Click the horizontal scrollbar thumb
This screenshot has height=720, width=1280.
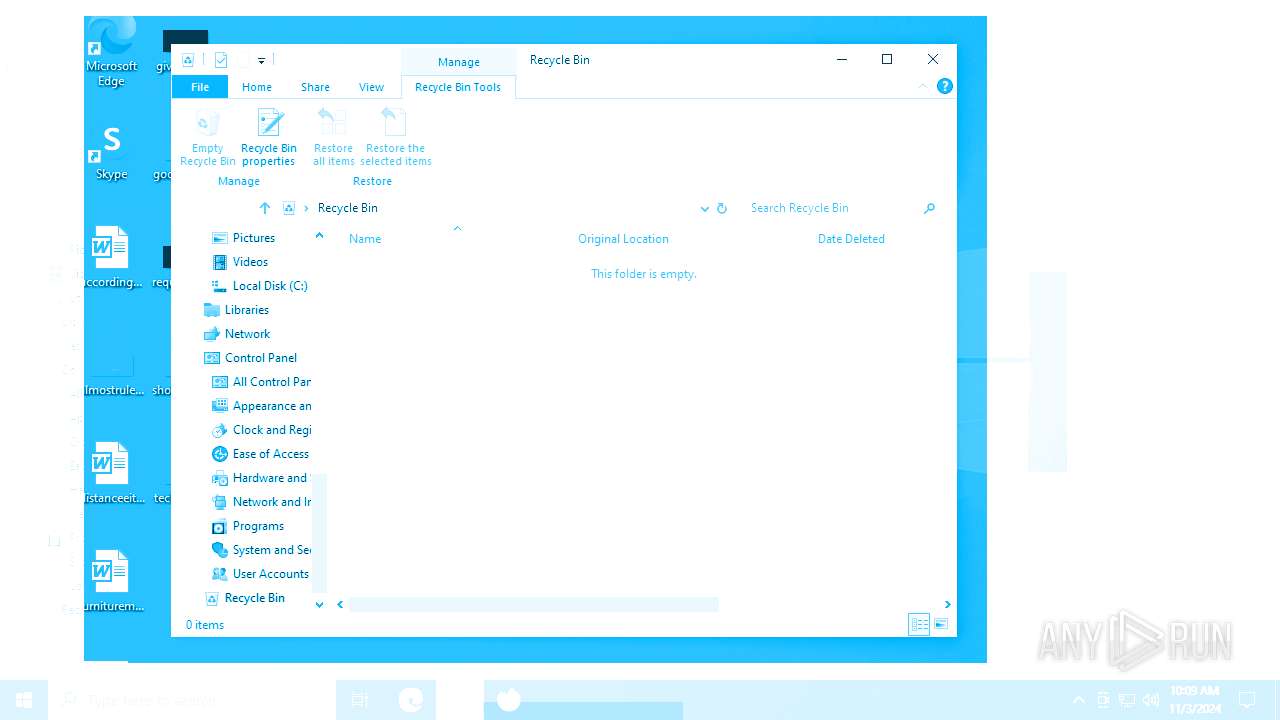[533, 604]
